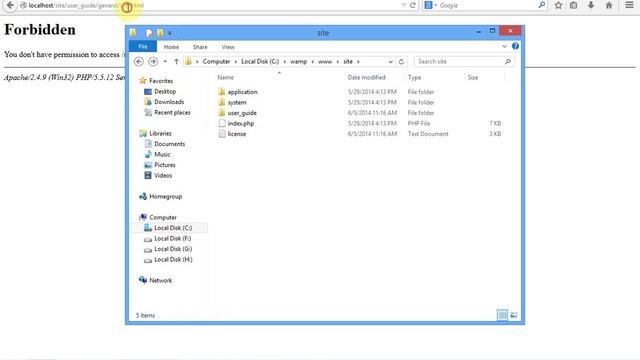
Task: Click site in the breadcrumb path
Action: (x=348, y=61)
